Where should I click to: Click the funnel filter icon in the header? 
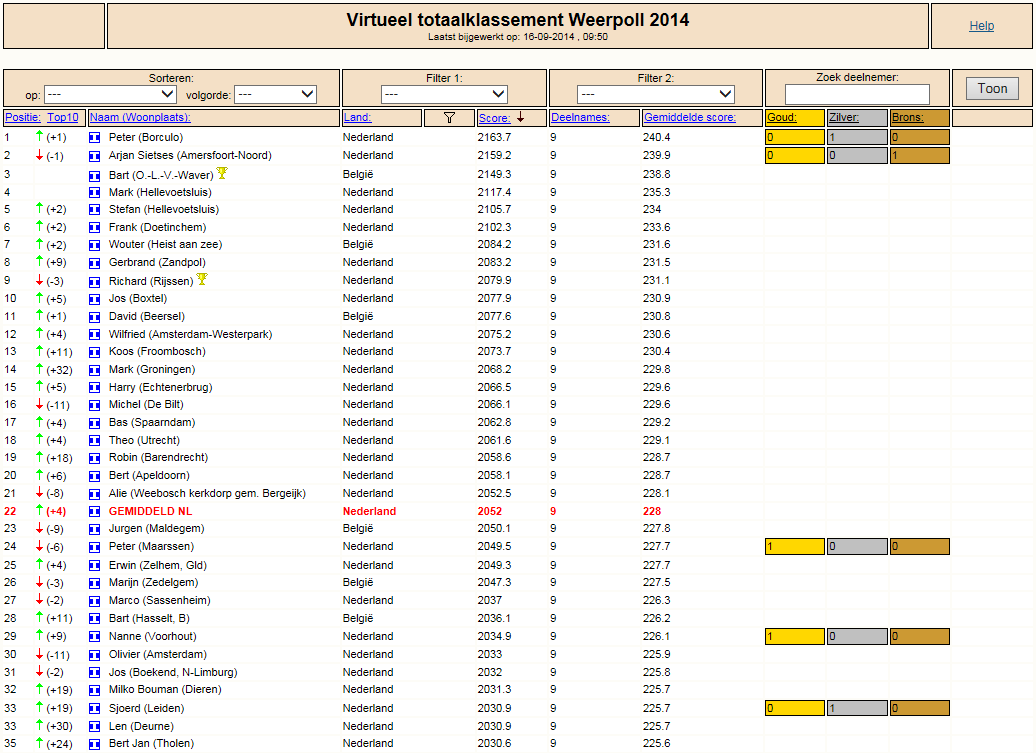449,118
